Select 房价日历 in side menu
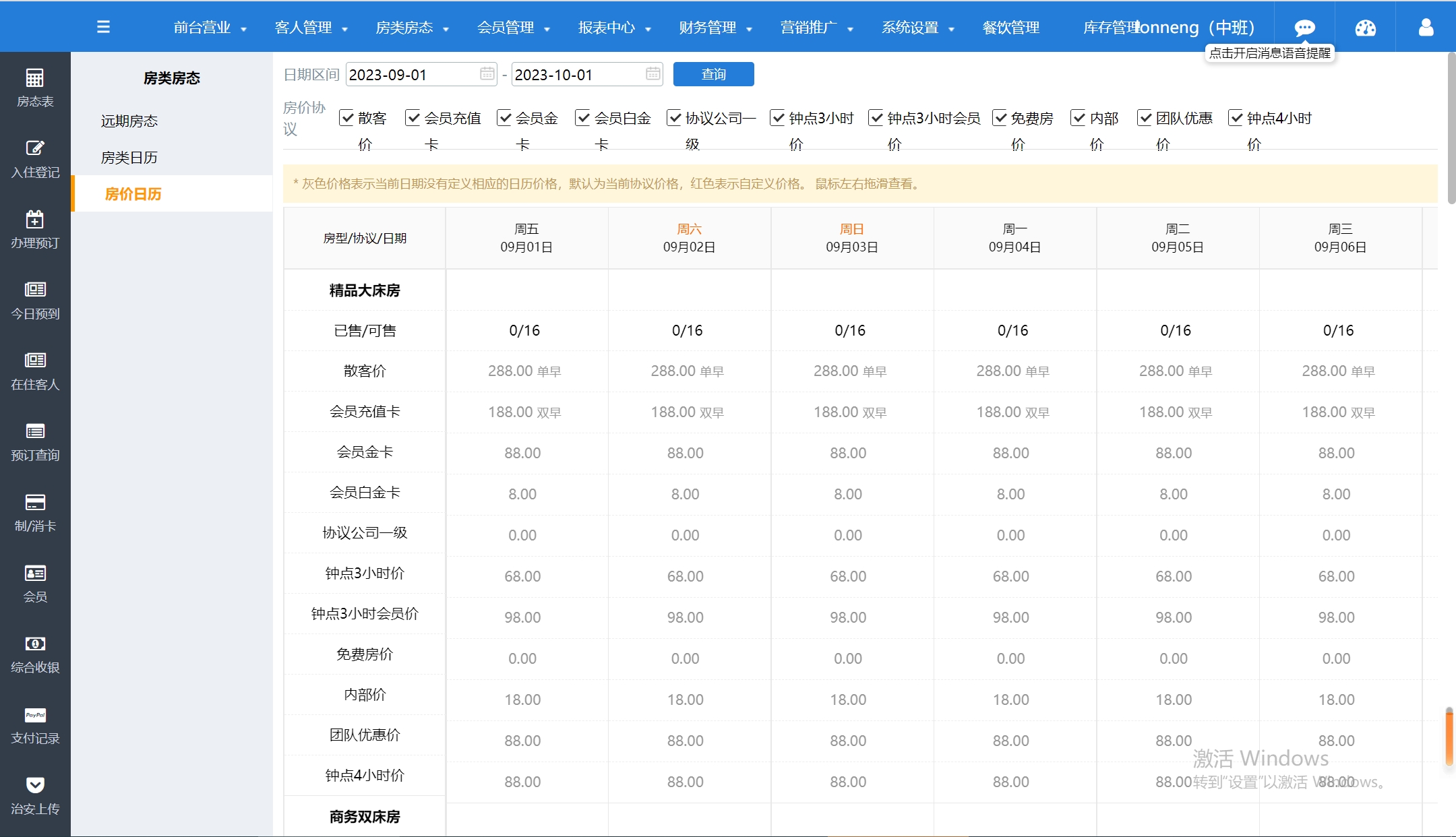Screen dimensions: 1456x837 [172, 193]
